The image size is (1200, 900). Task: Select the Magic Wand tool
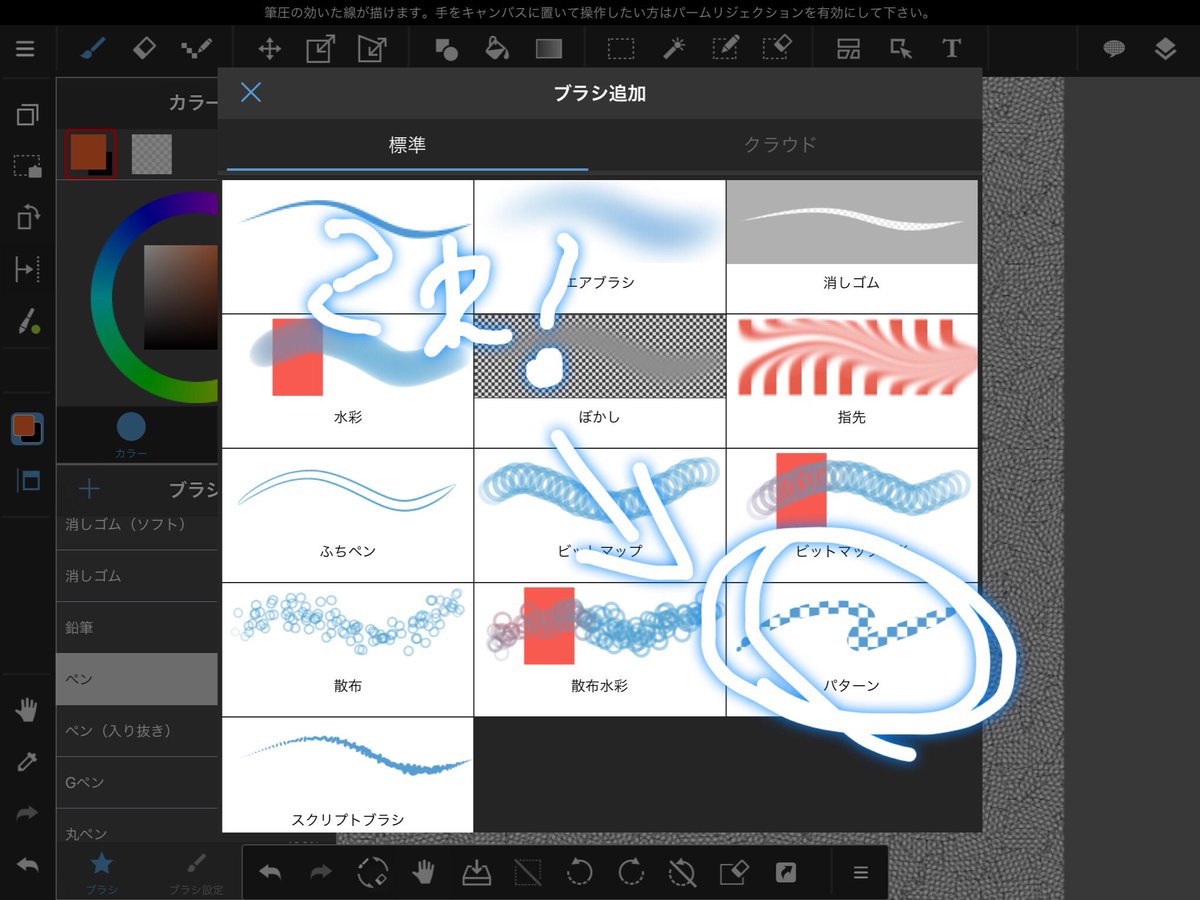[x=675, y=48]
